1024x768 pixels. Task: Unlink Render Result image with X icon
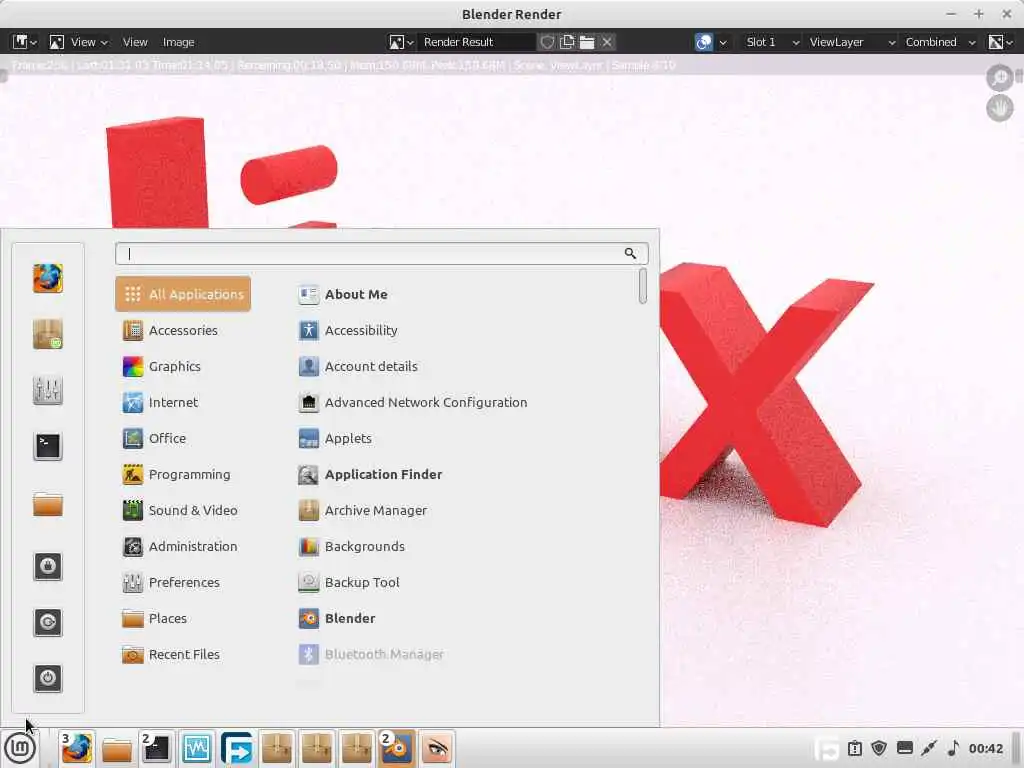pos(607,42)
